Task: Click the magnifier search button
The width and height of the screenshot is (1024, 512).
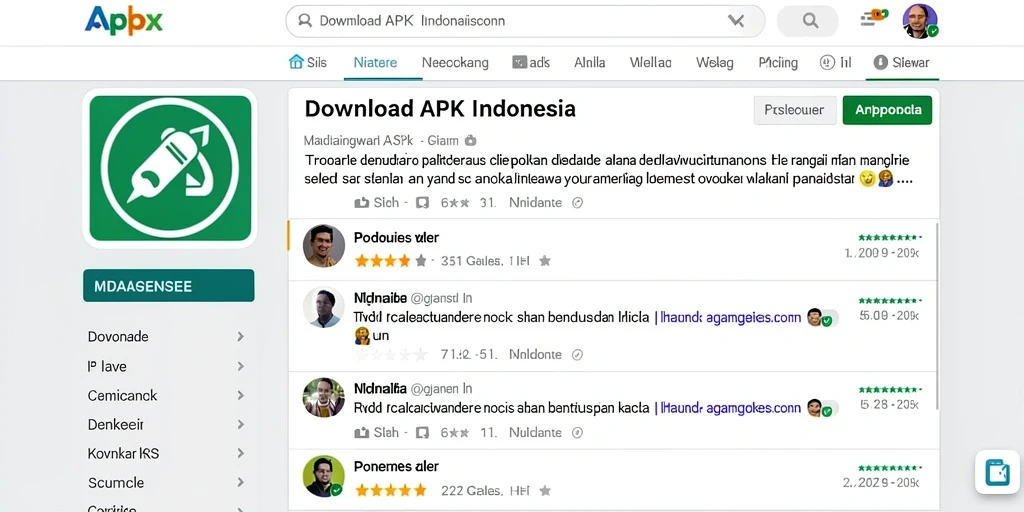Action: click(x=810, y=21)
